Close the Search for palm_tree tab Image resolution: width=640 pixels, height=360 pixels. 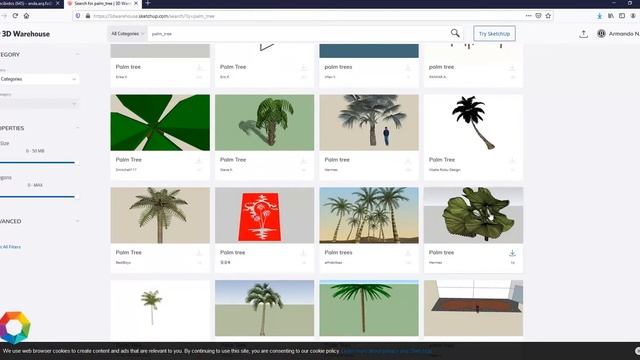[136, 3]
